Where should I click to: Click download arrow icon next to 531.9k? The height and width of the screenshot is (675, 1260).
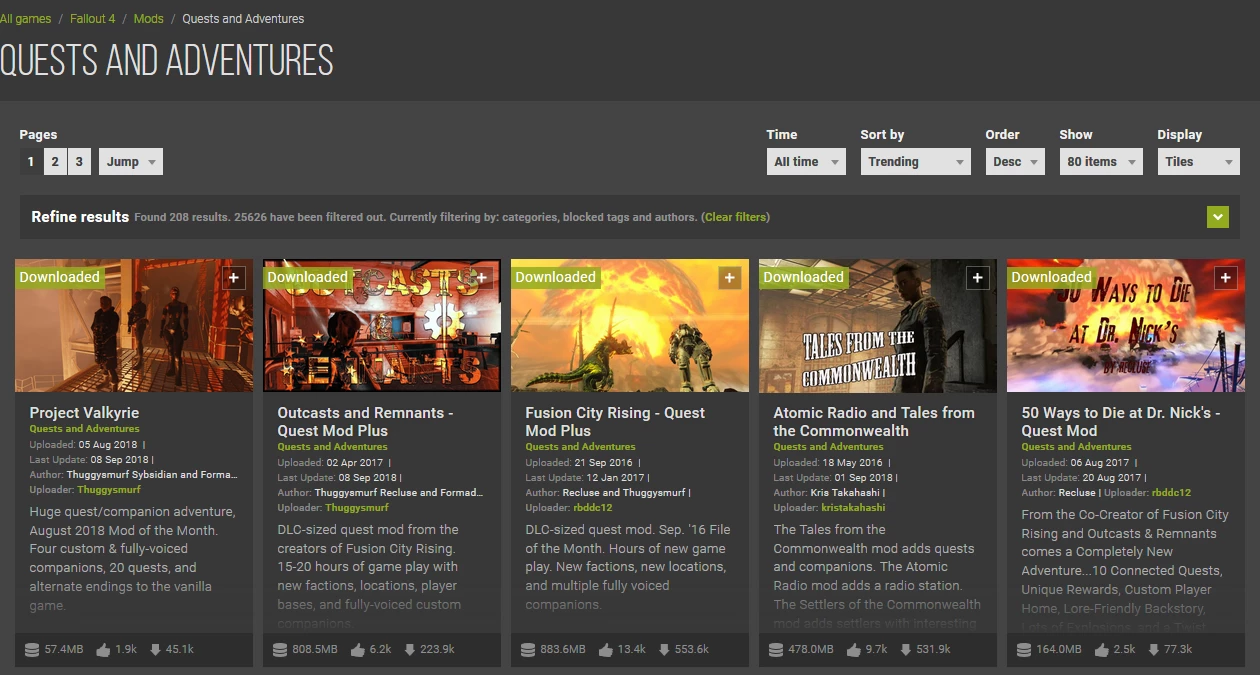pyautogui.click(x=905, y=650)
